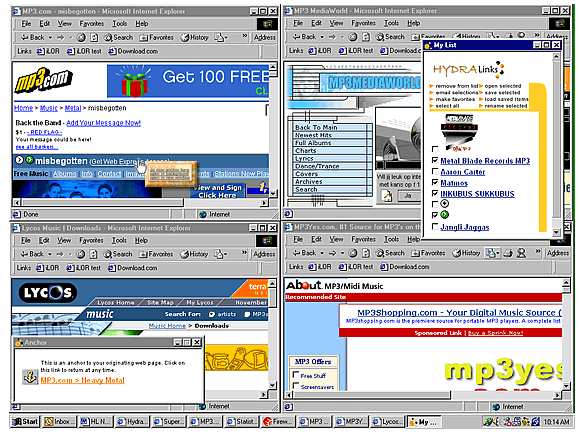Uncheck Matmos checkbox in My List
This screenshot has height=435, width=580.
[x=435, y=182]
